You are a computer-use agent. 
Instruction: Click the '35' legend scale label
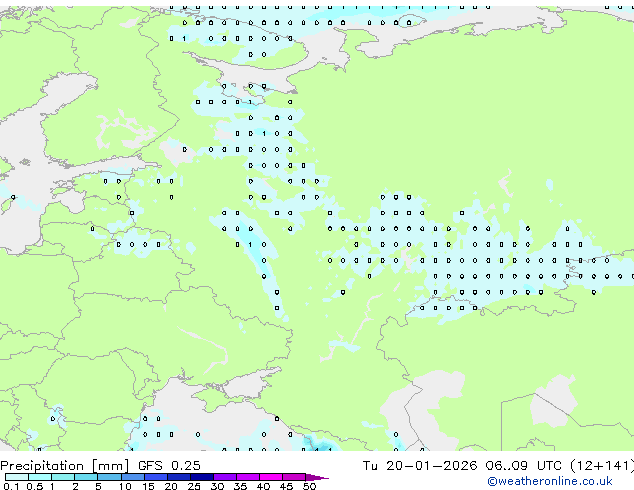[240, 486]
